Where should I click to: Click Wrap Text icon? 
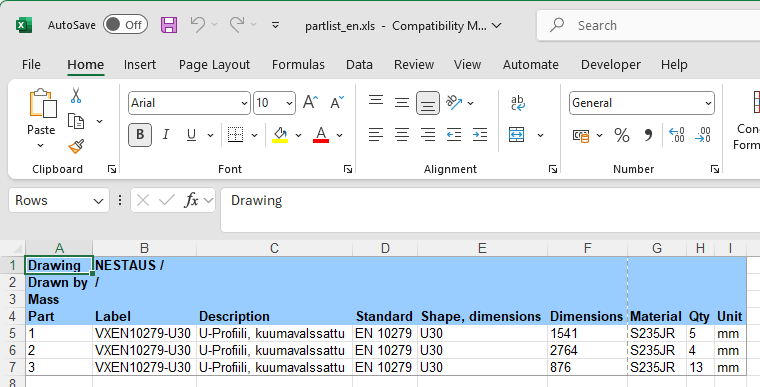[x=518, y=103]
